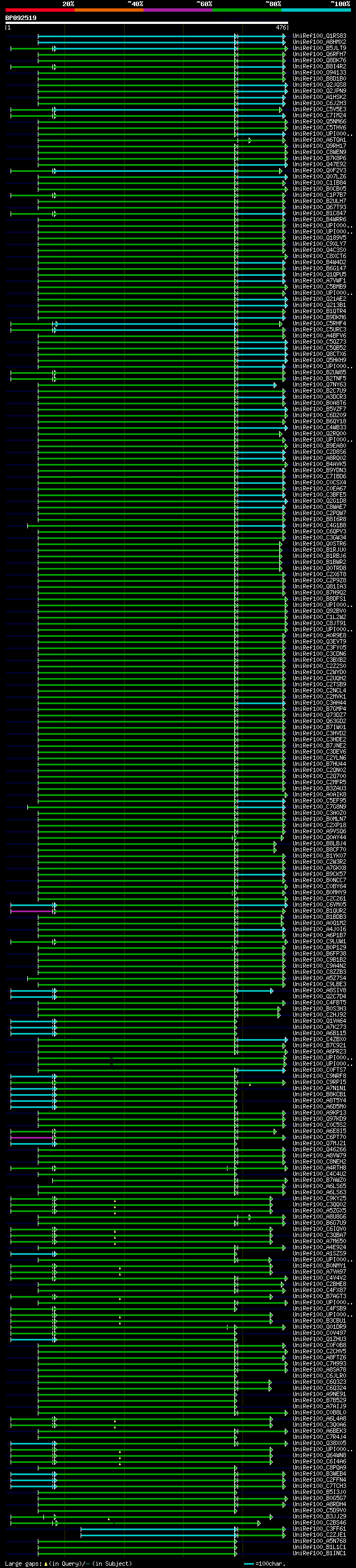
Task: Select UniRef100_Q21AE2 label
Action: click(319, 299)
